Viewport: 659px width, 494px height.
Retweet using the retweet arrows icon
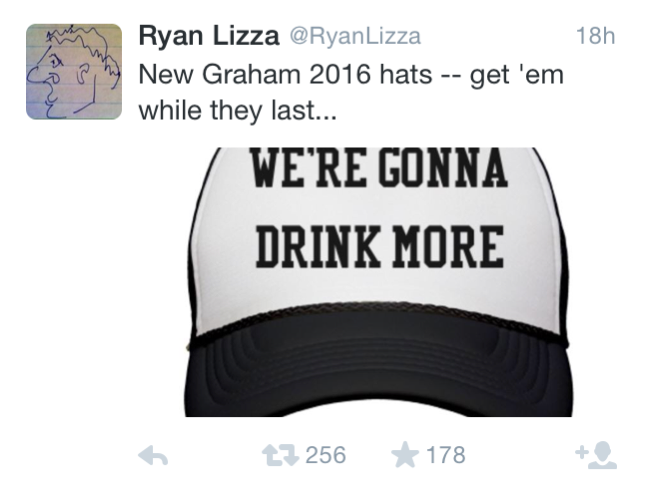pos(280,456)
